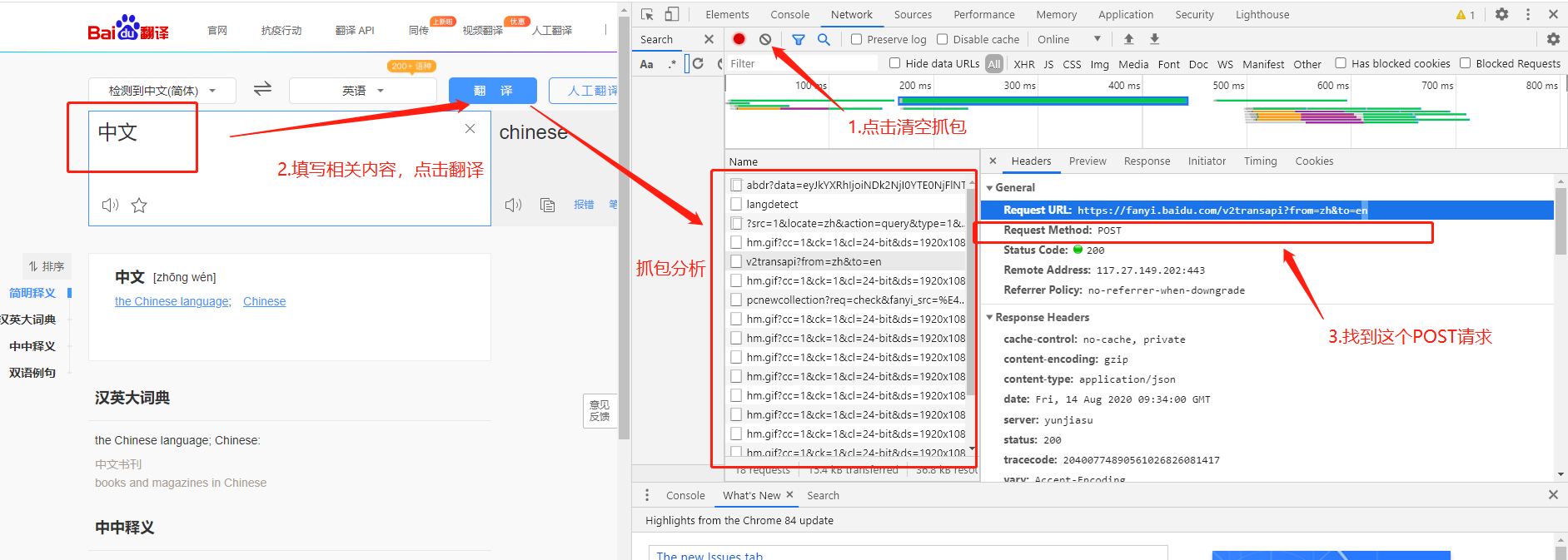Check Has blocked cookies checkbox

(1341, 63)
